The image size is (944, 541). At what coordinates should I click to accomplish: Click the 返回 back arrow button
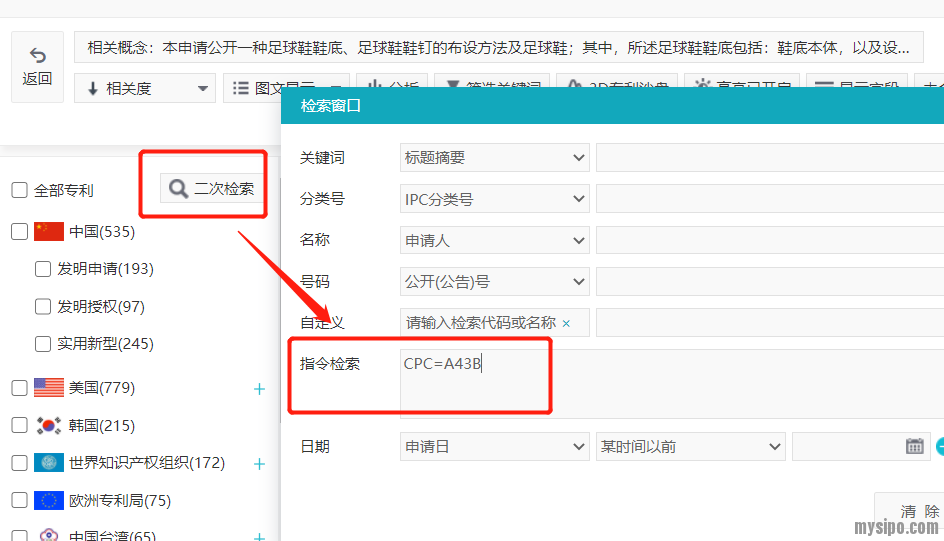tap(37, 66)
